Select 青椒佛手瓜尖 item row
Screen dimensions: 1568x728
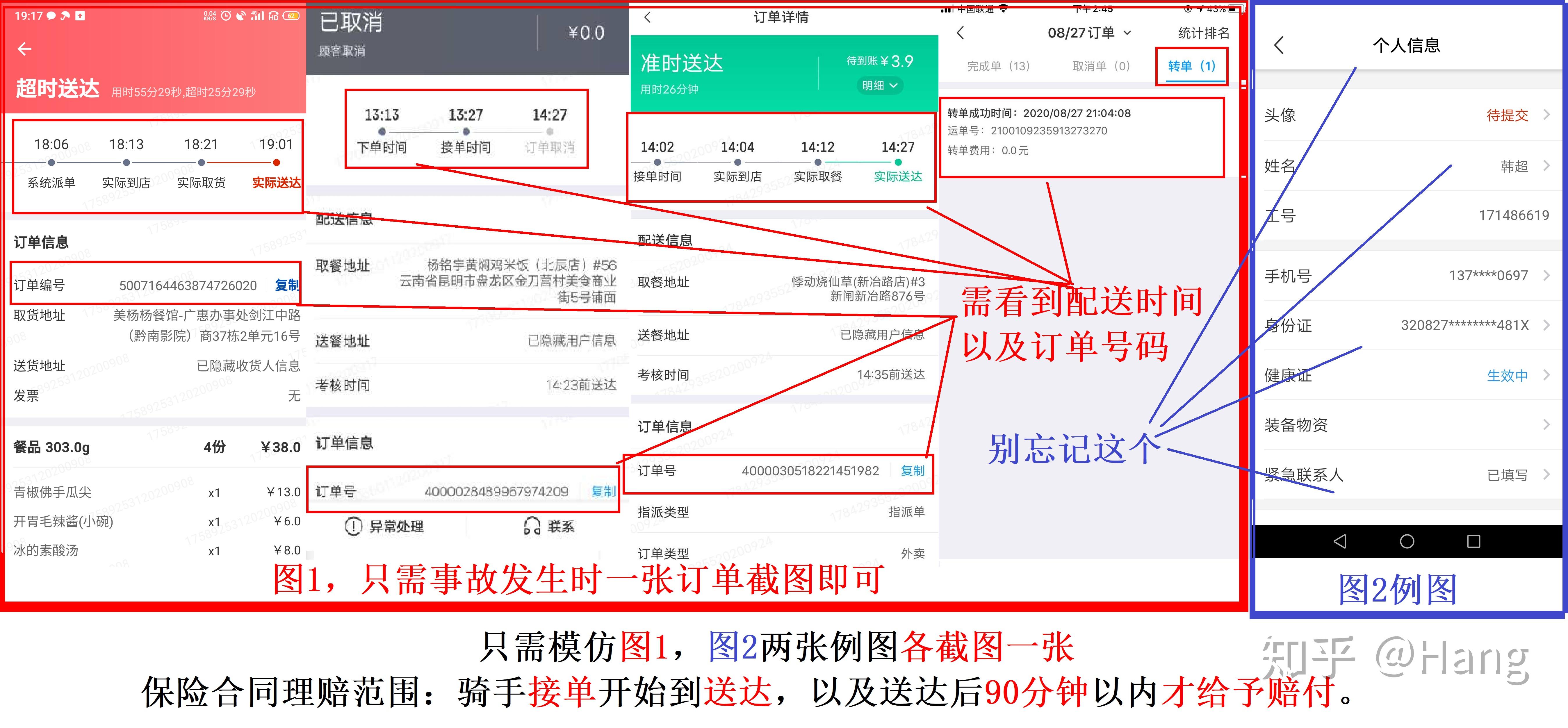(x=157, y=492)
